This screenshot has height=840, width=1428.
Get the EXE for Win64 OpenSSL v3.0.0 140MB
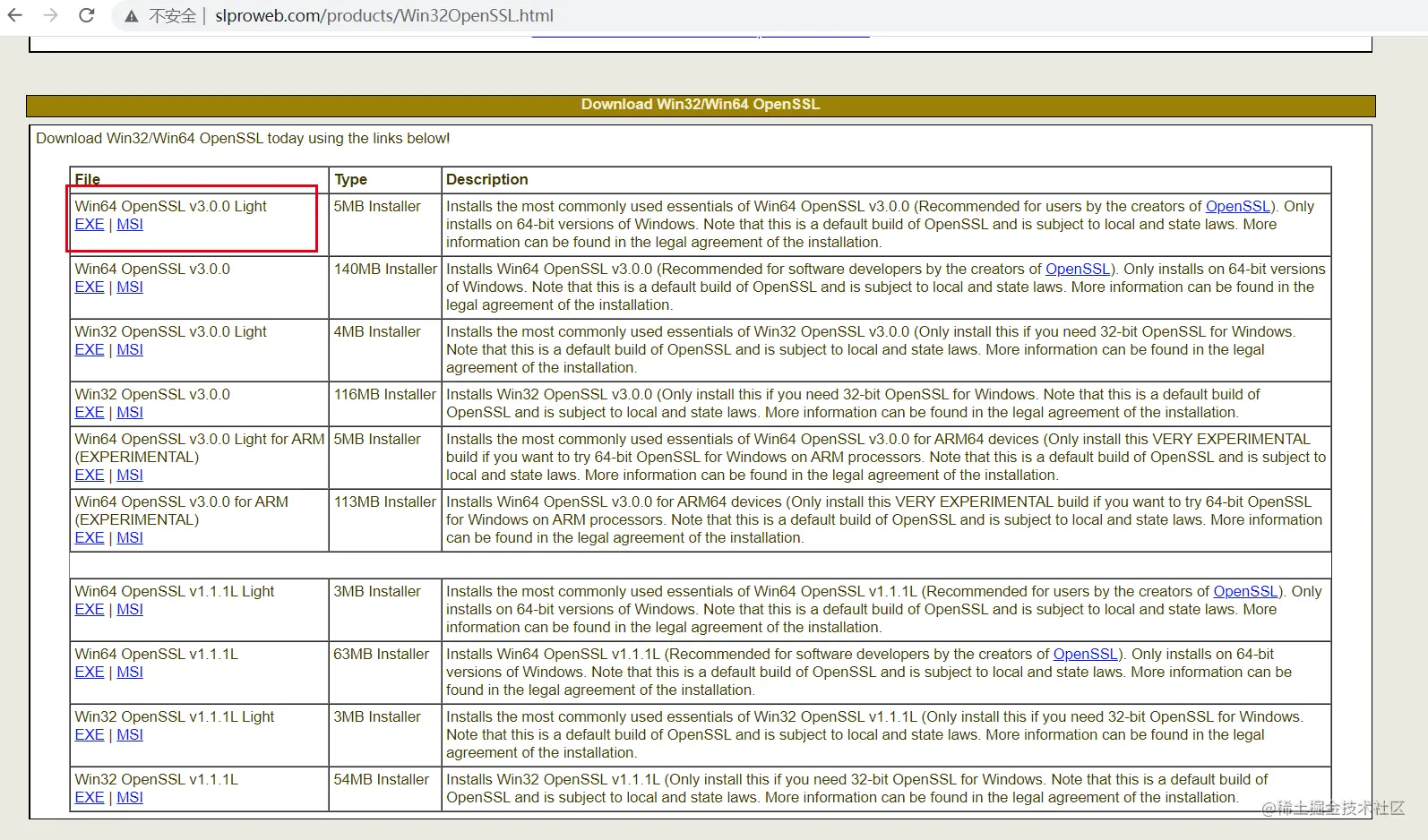tap(90, 287)
